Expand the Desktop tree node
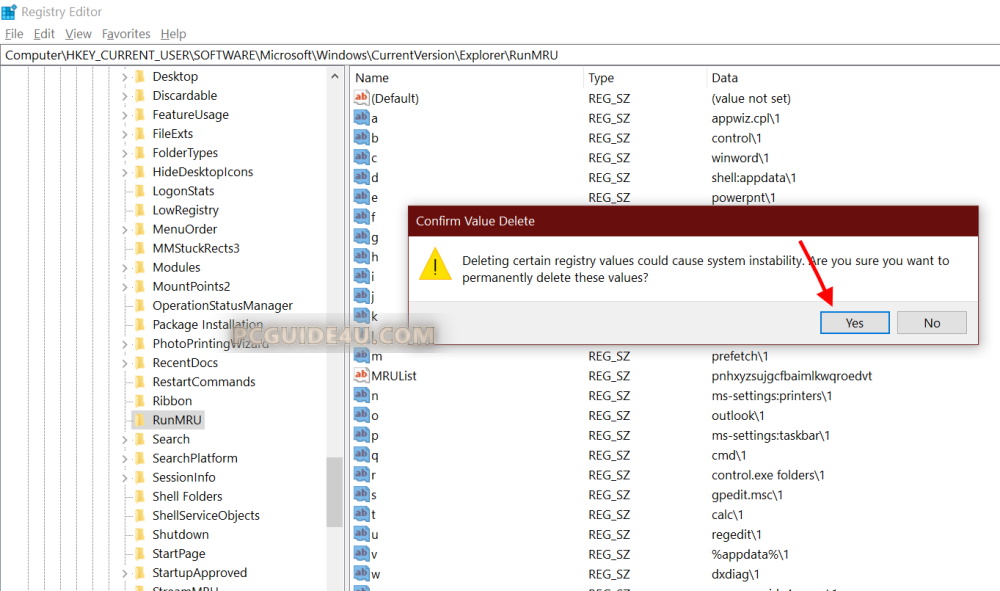Viewport: 1000px width, 591px height. (125, 77)
